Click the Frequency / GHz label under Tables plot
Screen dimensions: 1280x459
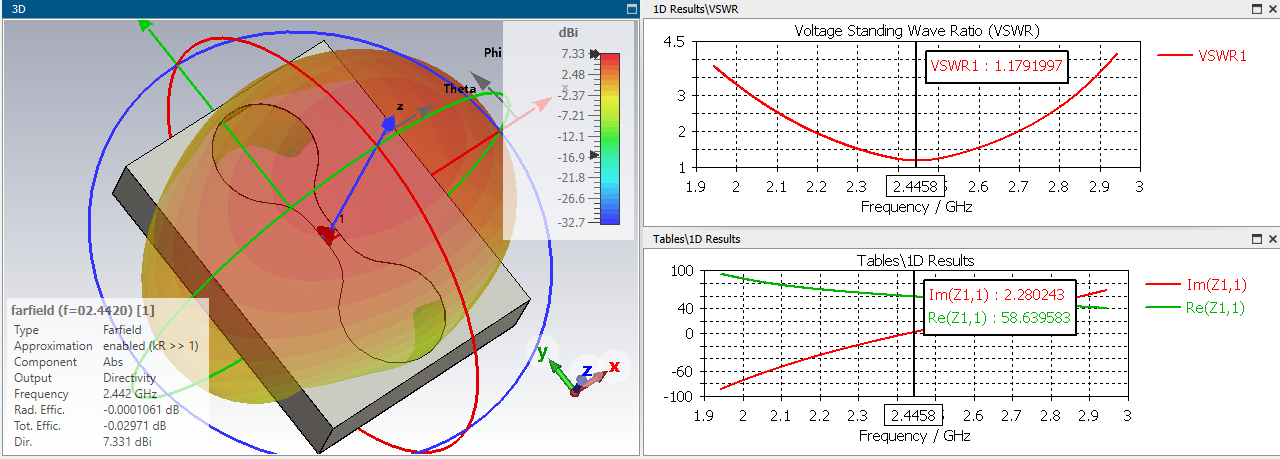click(915, 436)
